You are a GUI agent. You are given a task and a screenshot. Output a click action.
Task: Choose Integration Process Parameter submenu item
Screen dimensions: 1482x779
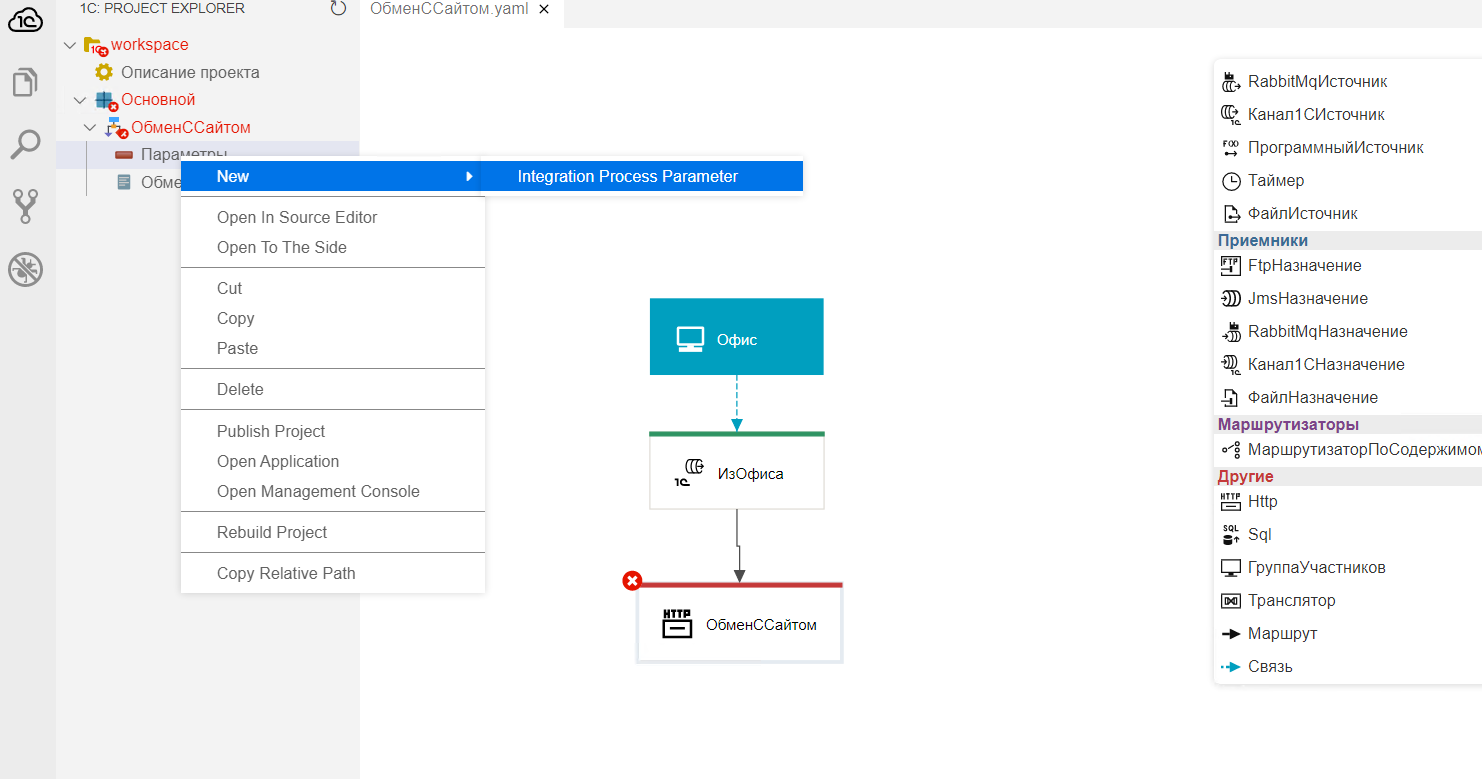(x=627, y=177)
